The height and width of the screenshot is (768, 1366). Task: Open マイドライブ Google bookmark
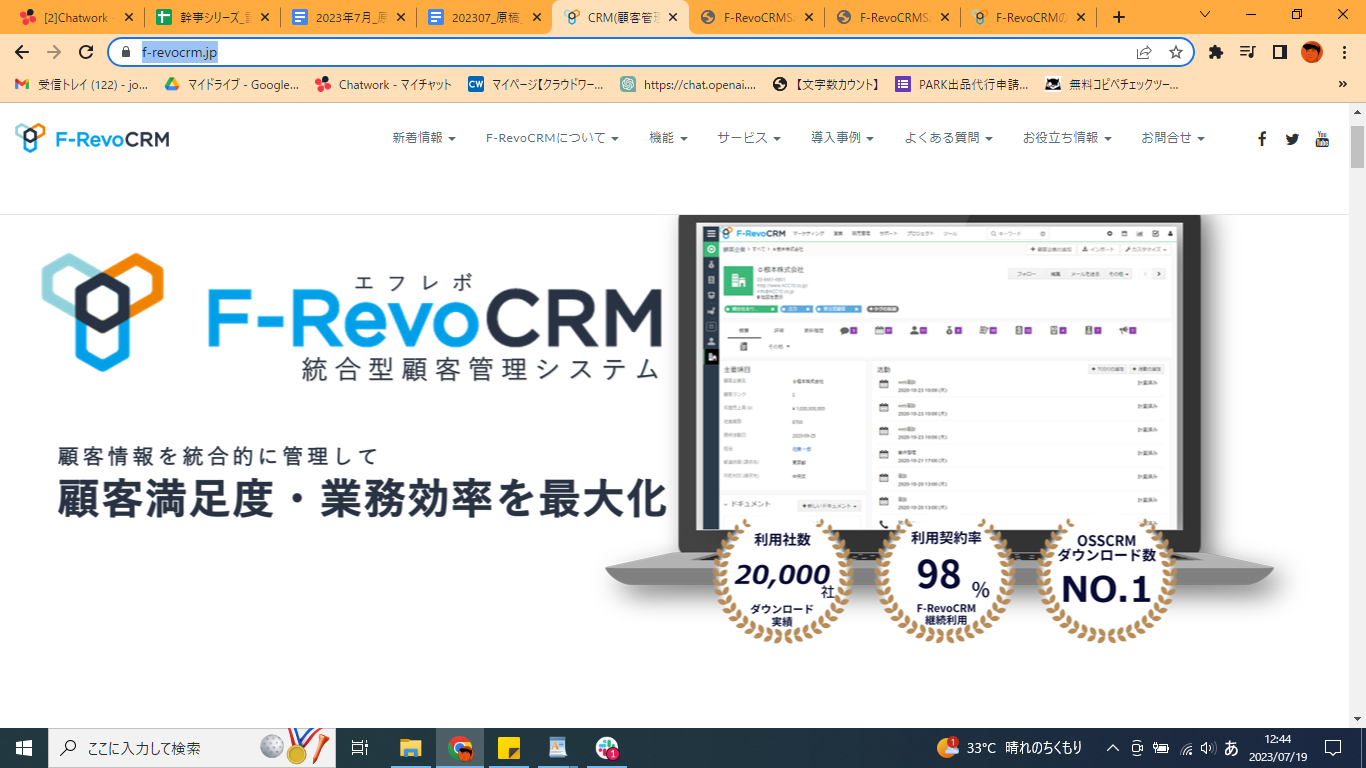click(232, 85)
